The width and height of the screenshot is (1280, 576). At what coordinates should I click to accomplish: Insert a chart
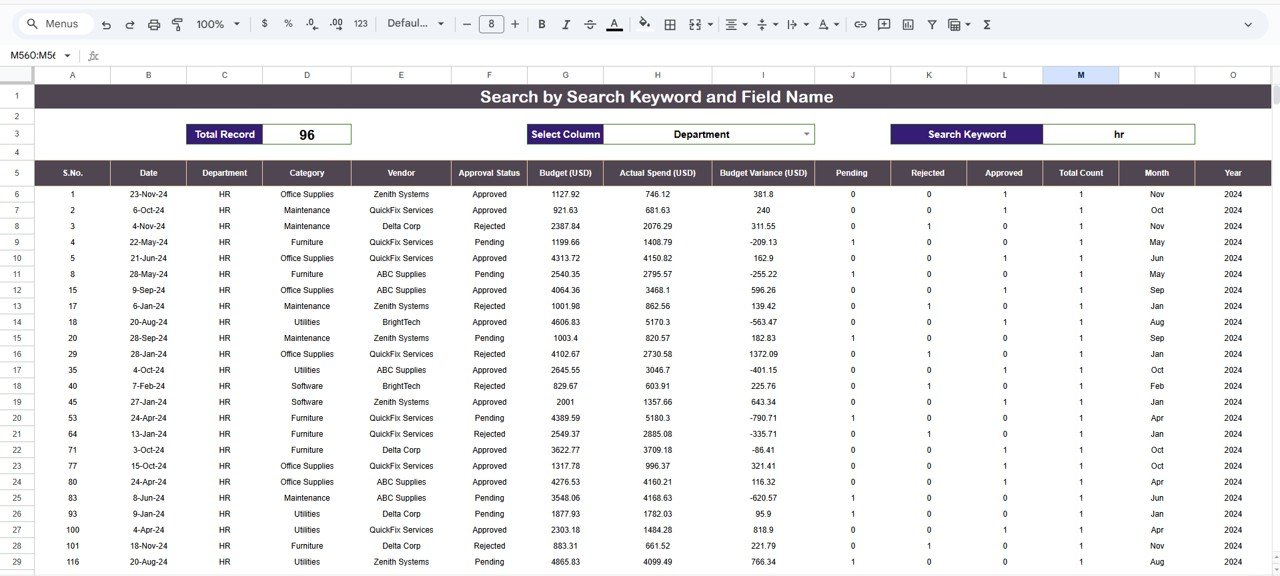907,23
